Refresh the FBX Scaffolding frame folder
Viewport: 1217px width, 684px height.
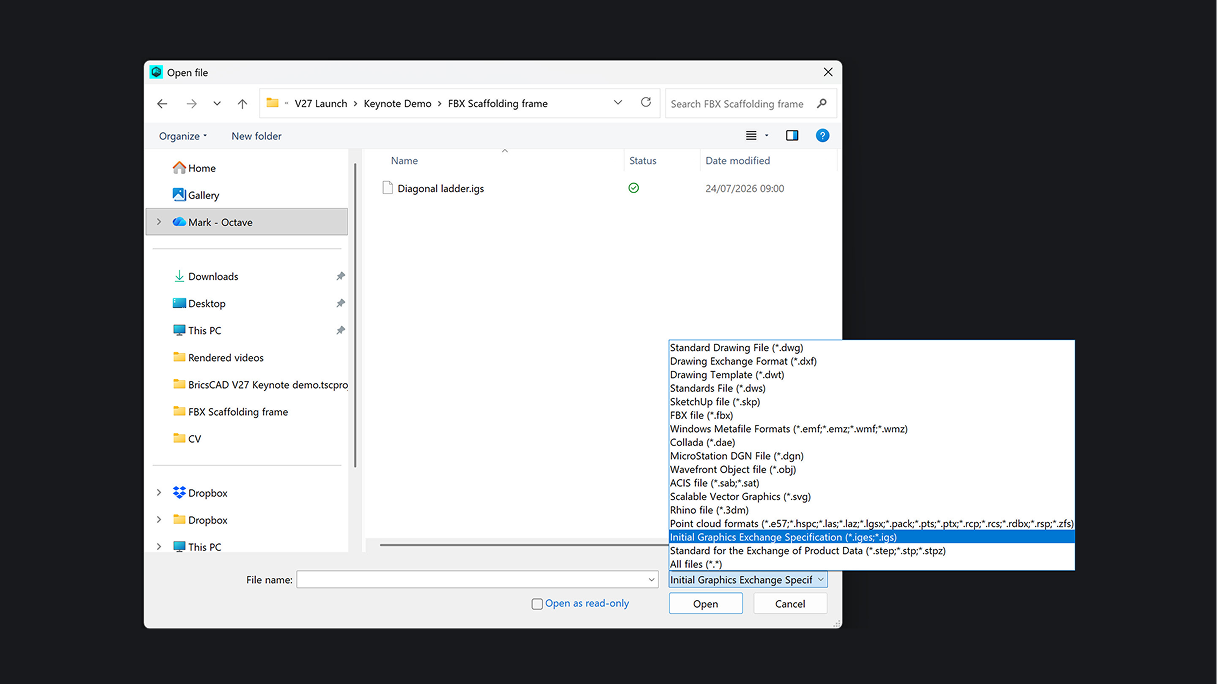point(646,103)
